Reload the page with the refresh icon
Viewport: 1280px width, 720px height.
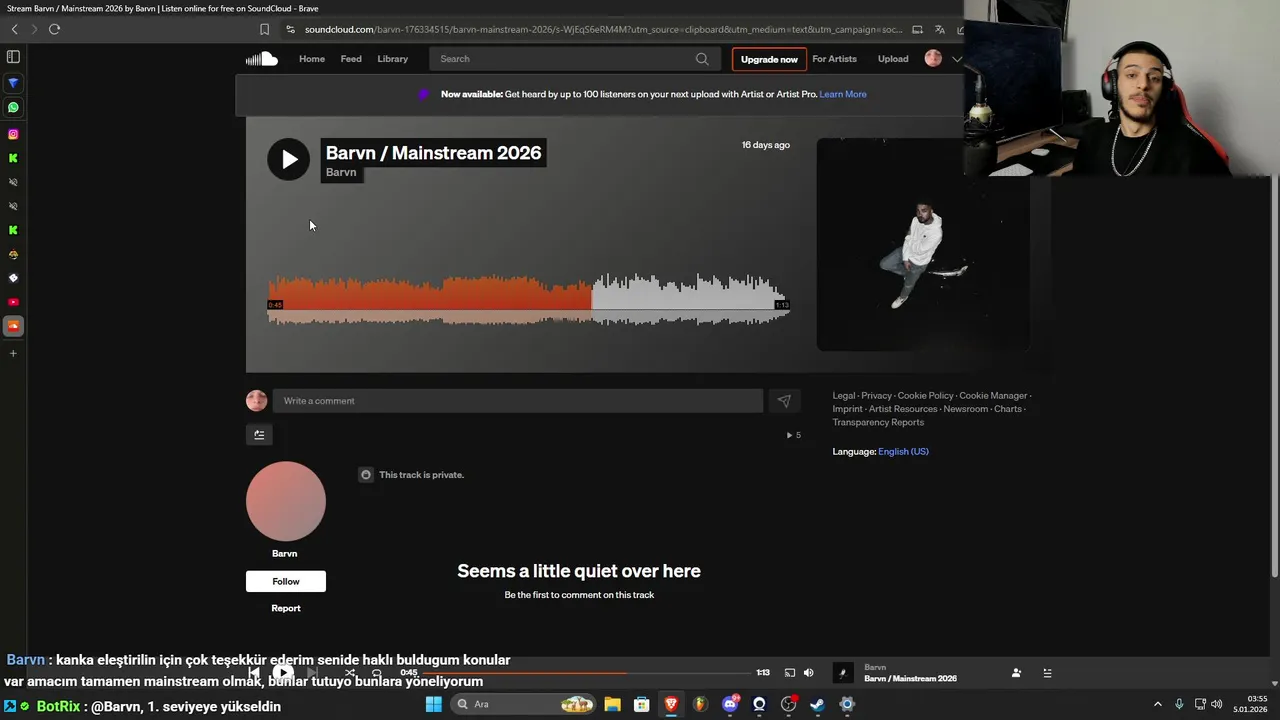pos(54,29)
